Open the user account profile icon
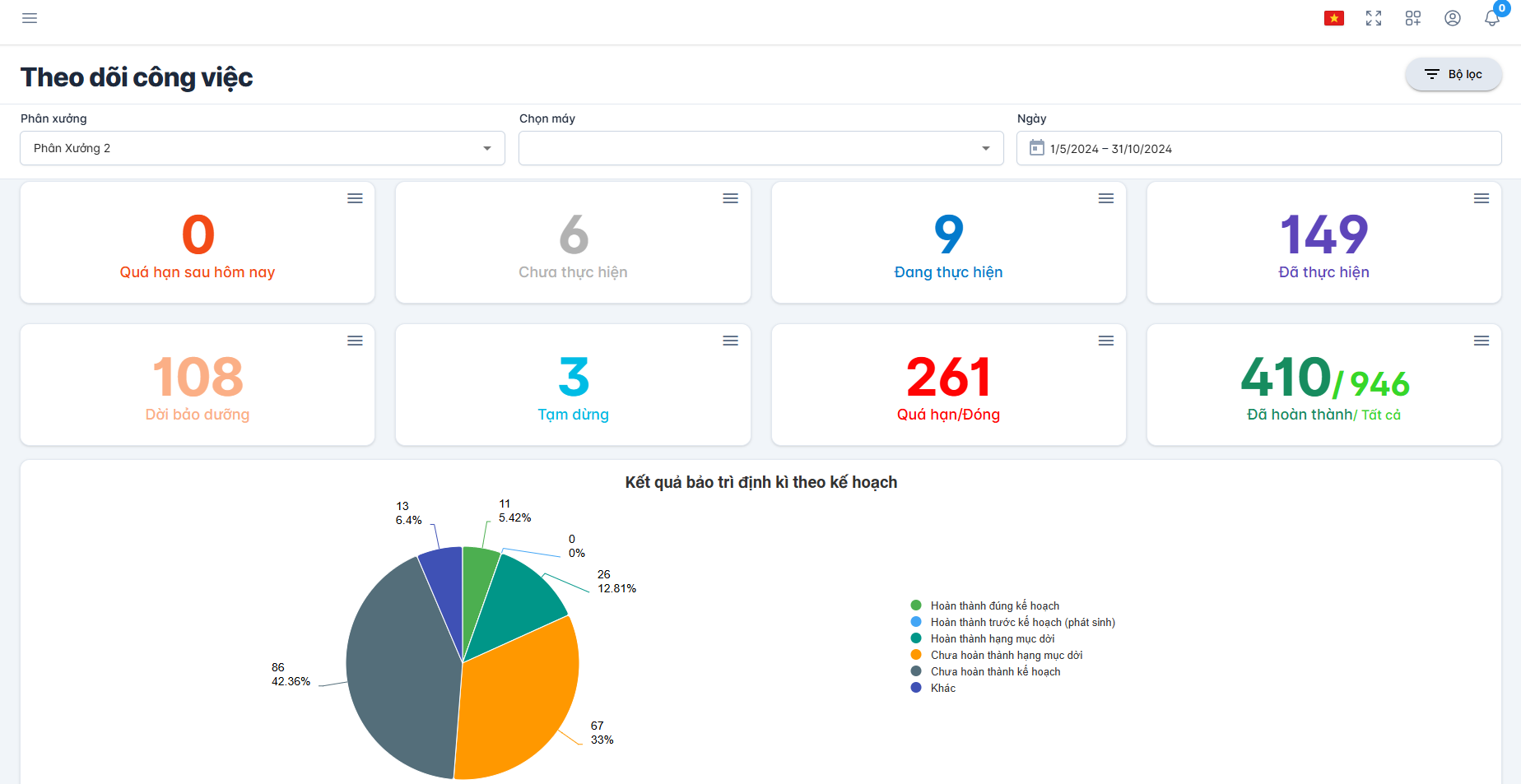The height and width of the screenshot is (784, 1521). (1453, 18)
